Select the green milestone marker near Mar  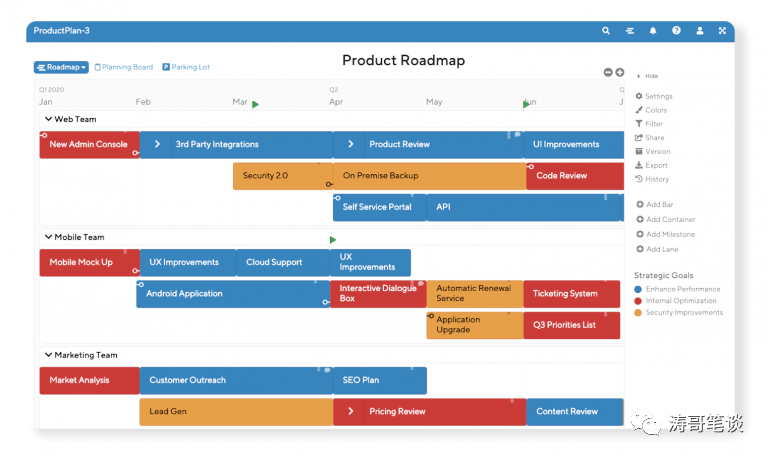pos(256,104)
